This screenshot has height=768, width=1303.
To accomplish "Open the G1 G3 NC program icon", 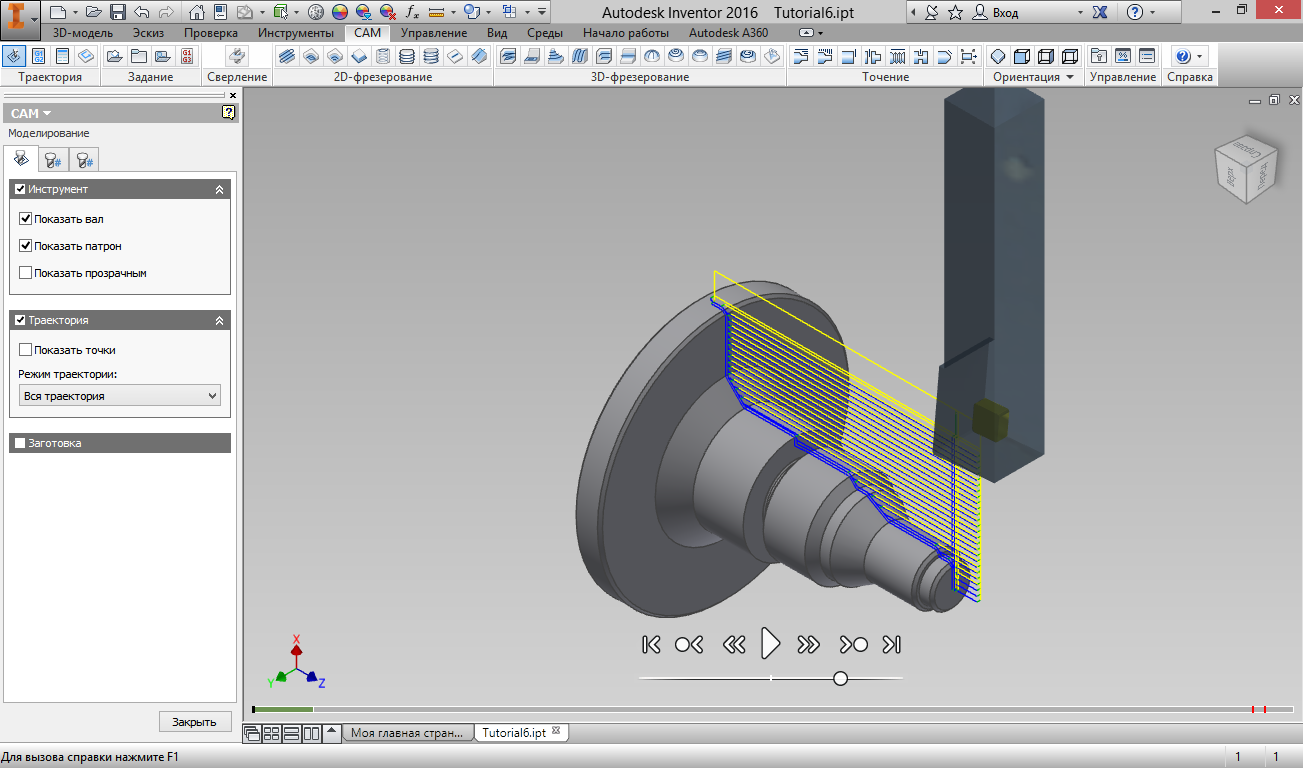I will click(x=187, y=56).
